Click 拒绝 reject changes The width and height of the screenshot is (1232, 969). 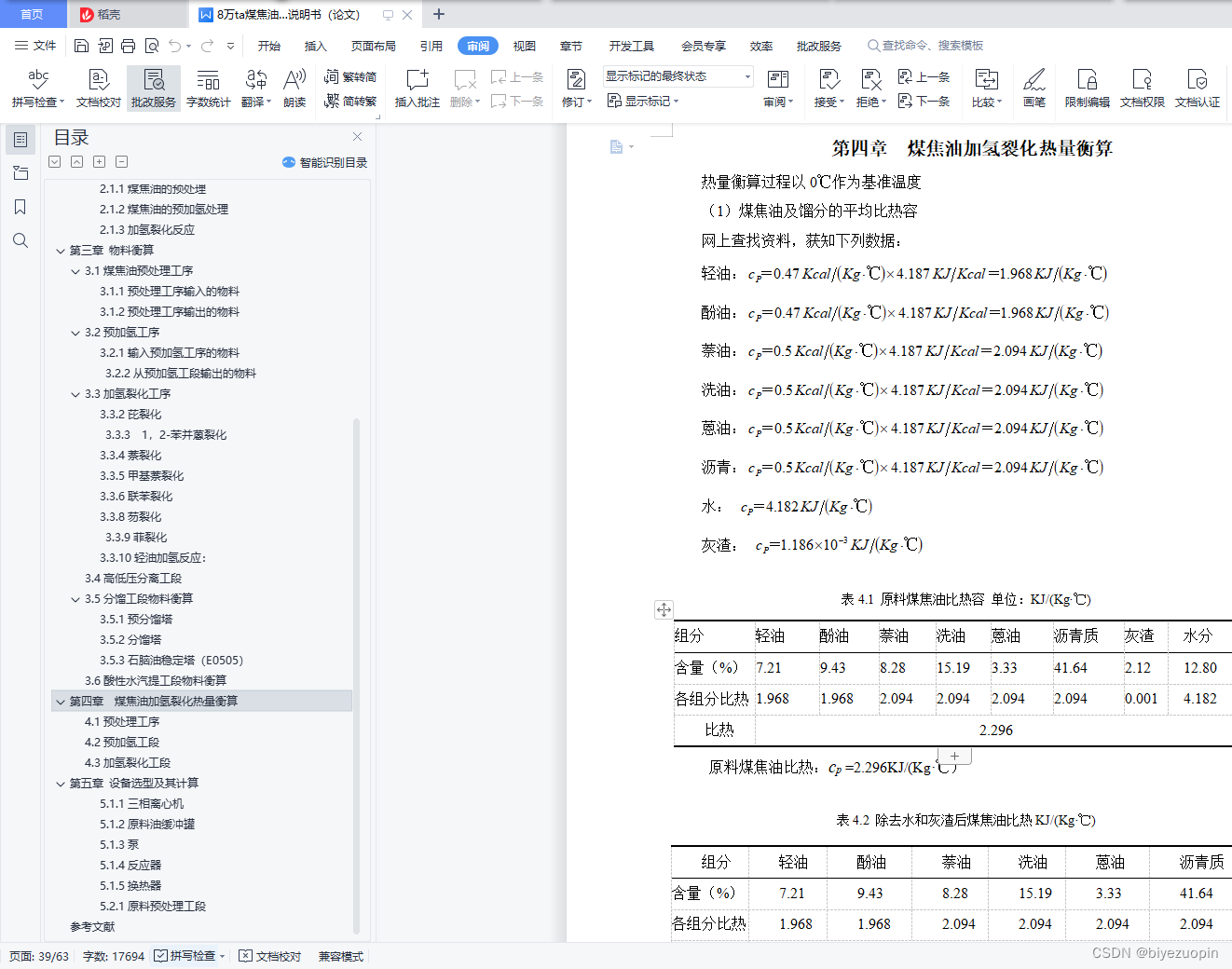pyautogui.click(x=870, y=89)
